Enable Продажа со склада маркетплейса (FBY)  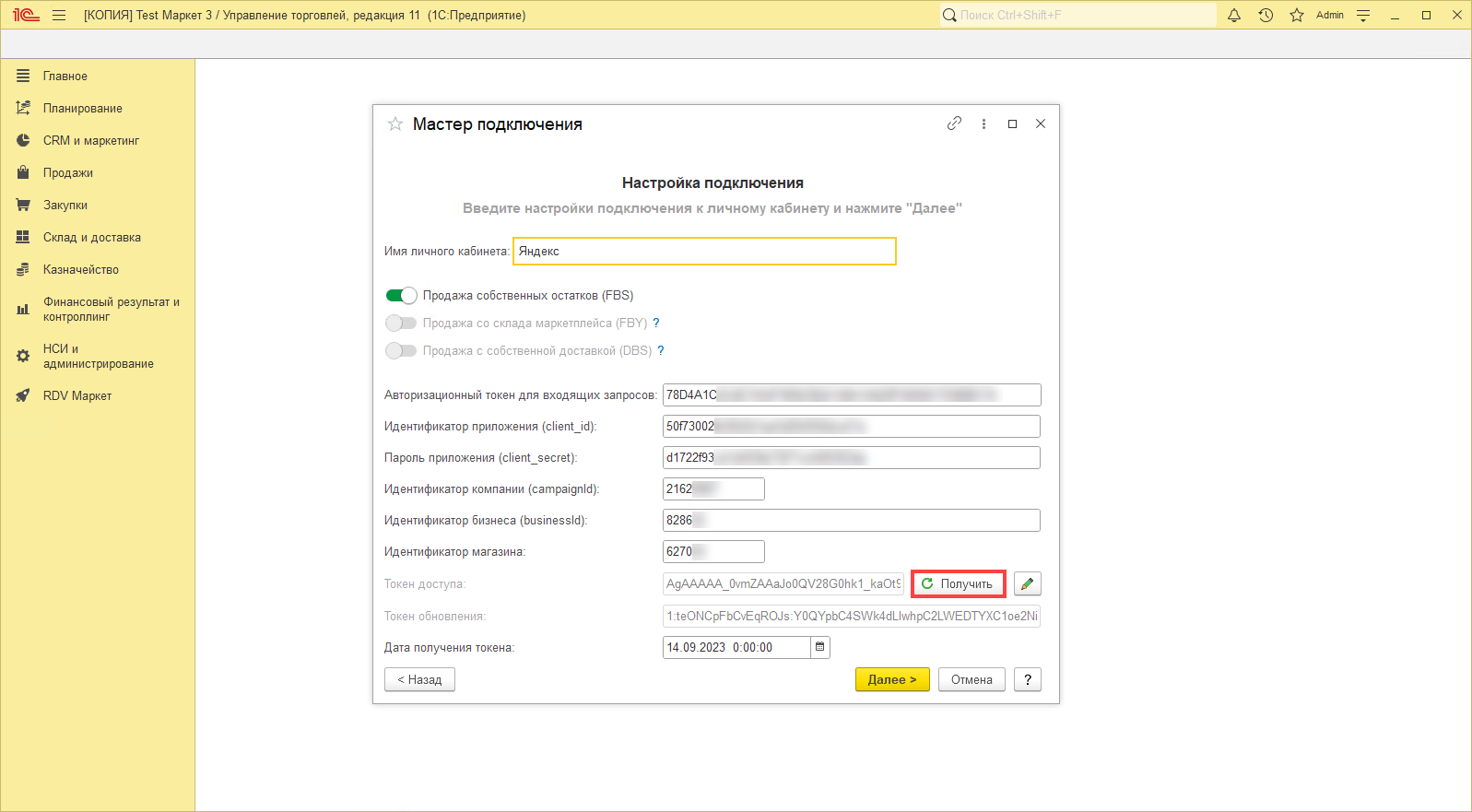click(x=401, y=324)
